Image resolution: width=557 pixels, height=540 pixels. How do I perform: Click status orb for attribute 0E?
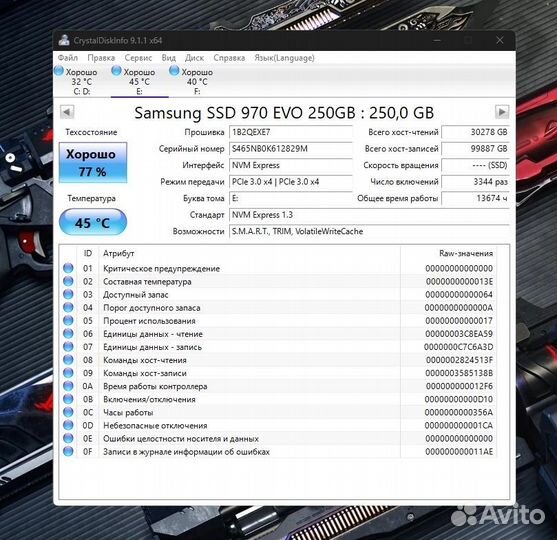click(68, 438)
